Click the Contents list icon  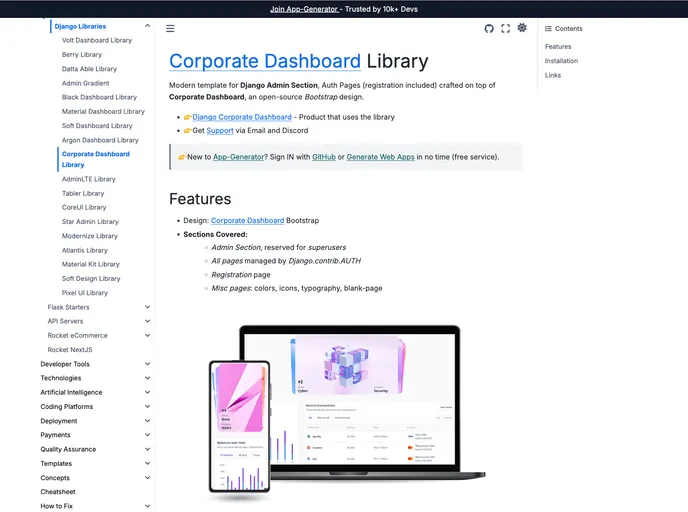click(548, 29)
